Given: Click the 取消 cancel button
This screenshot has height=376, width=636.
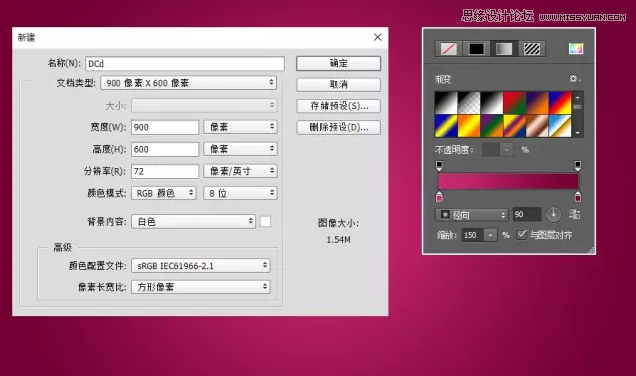Looking at the screenshot, I should (339, 84).
